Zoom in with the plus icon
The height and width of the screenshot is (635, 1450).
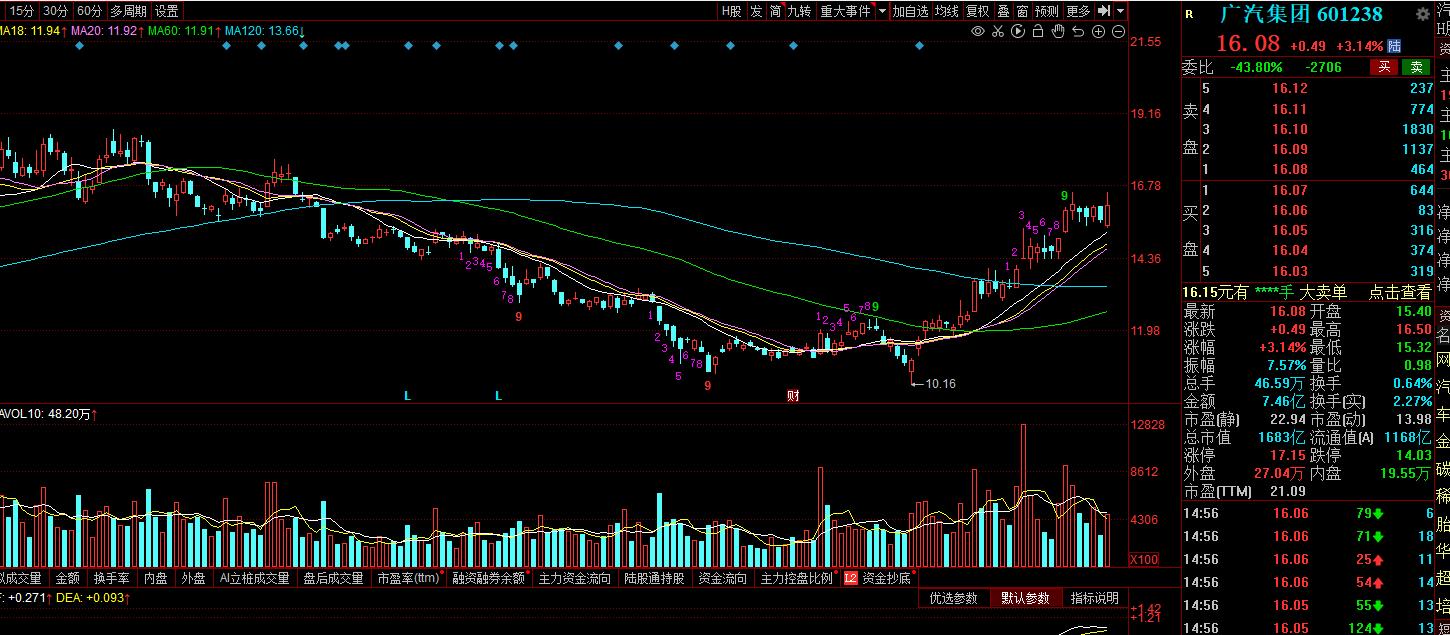click(x=1098, y=32)
